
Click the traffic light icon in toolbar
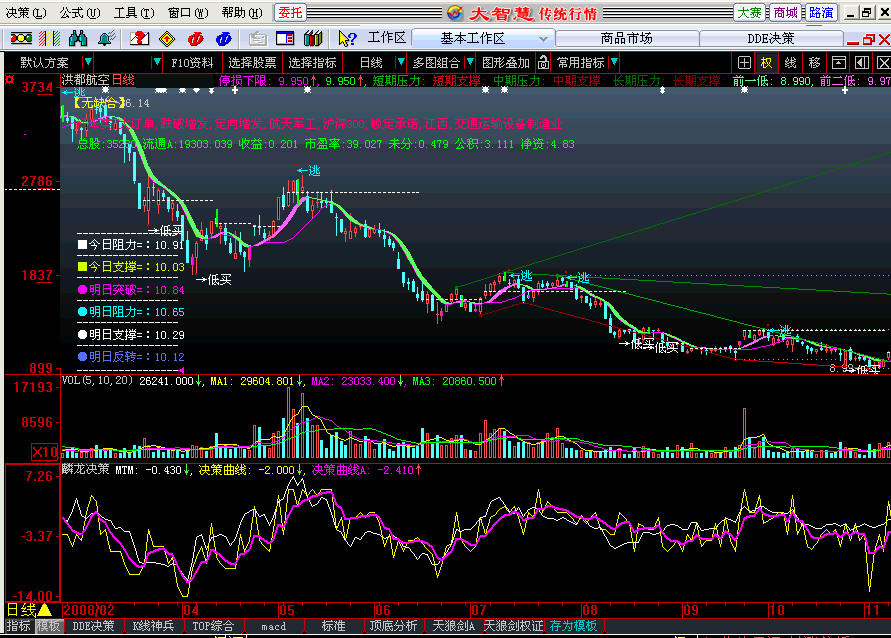pos(21,39)
